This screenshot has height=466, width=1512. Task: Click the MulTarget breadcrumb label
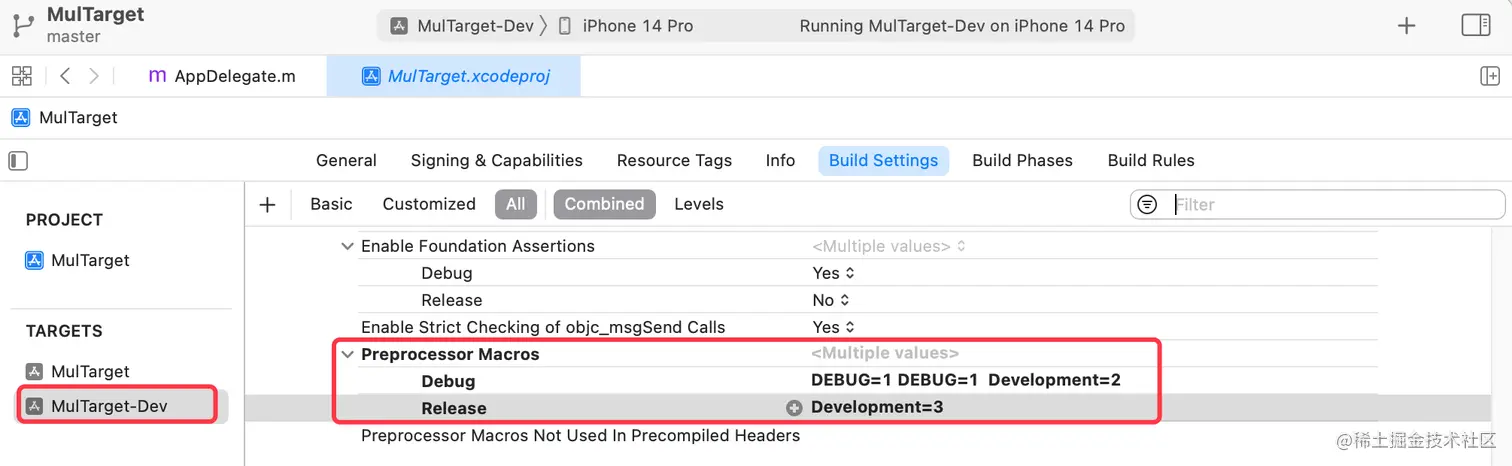78,118
